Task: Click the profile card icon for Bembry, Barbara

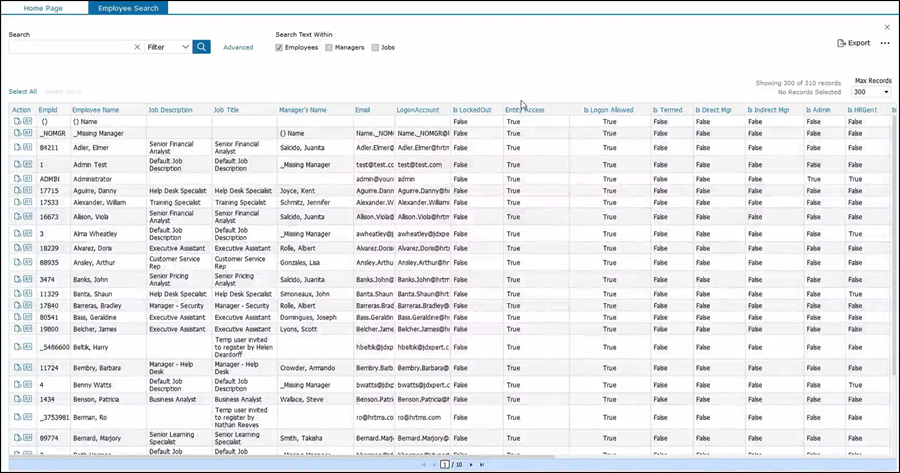Action: [27, 367]
